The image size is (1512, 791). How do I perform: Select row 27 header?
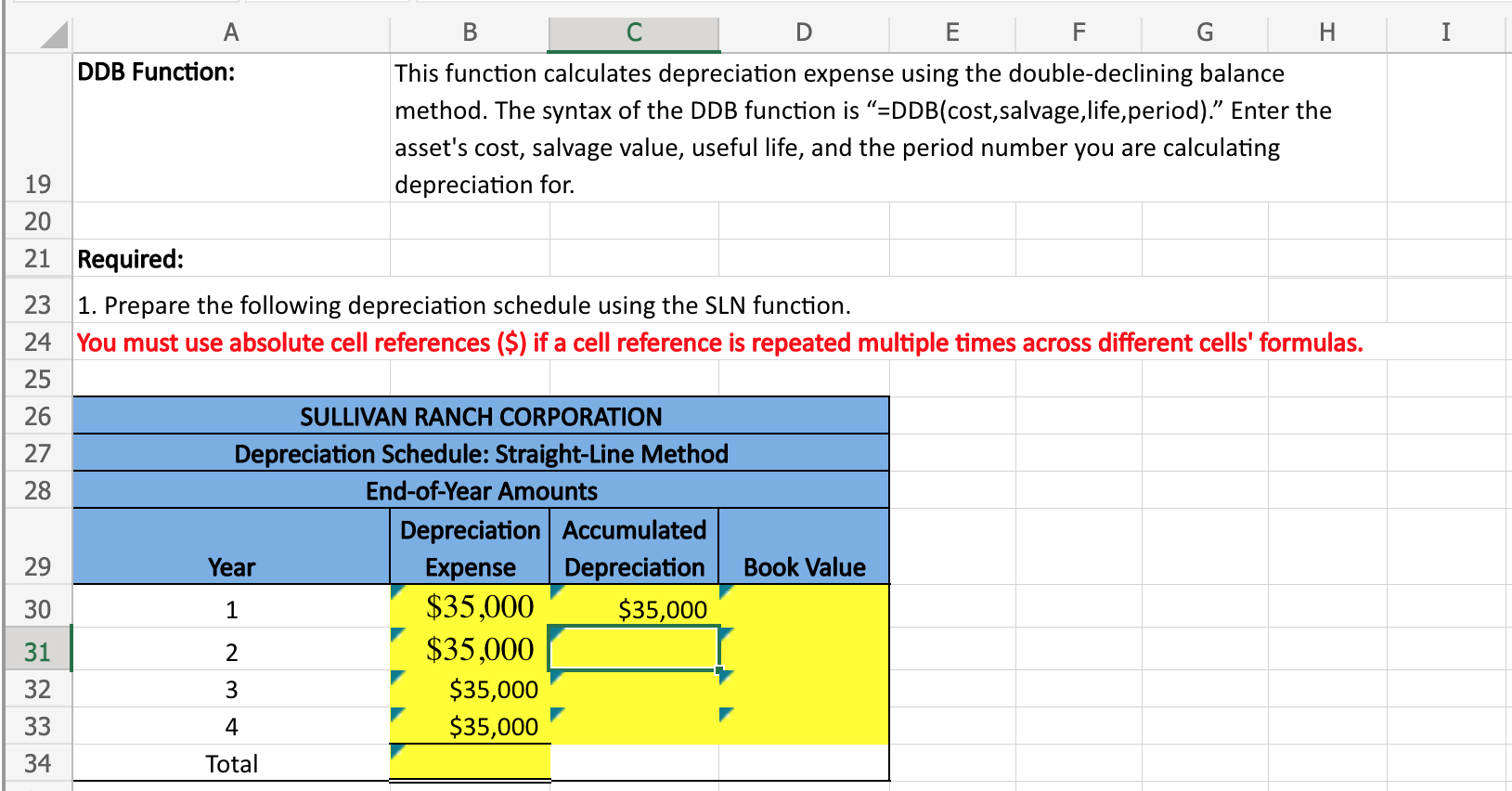click(x=37, y=453)
